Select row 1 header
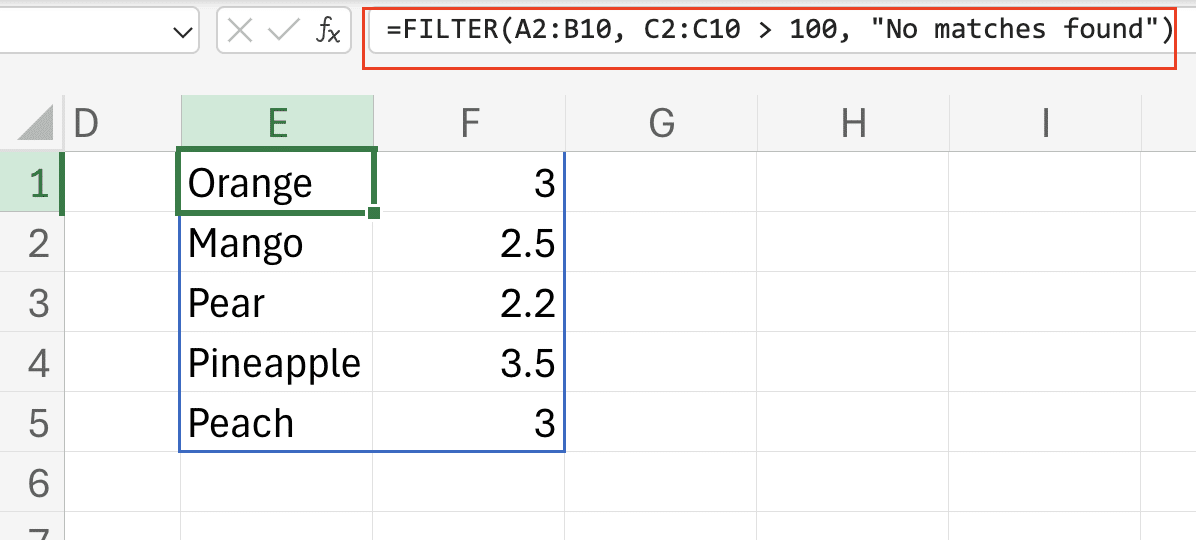This screenshot has width=1196, height=540. pos(38,184)
